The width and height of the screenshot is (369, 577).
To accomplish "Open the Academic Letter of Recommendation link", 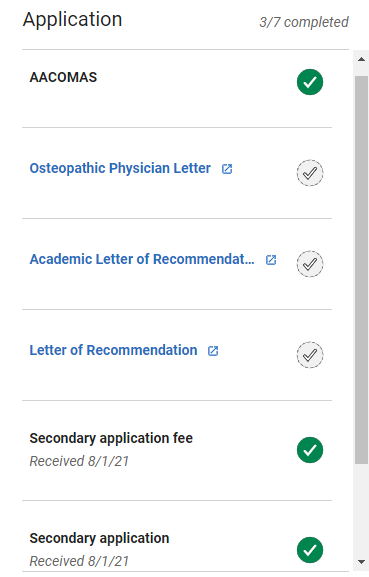I will point(142,259).
